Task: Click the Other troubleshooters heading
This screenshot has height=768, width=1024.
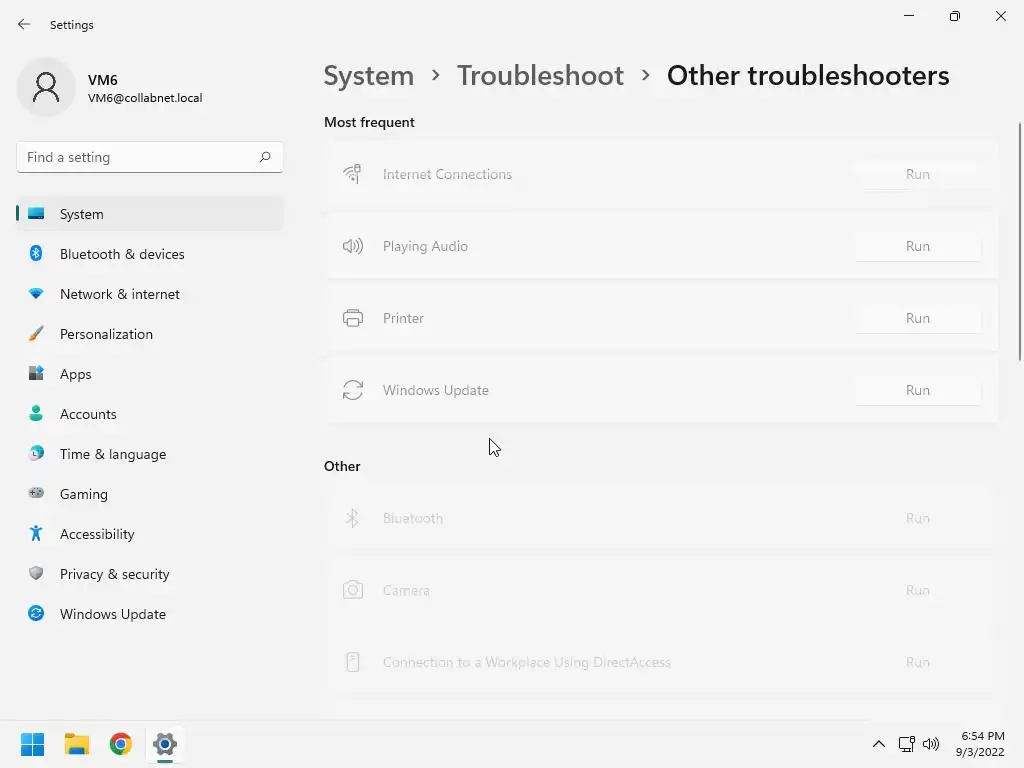Action: coord(808,76)
